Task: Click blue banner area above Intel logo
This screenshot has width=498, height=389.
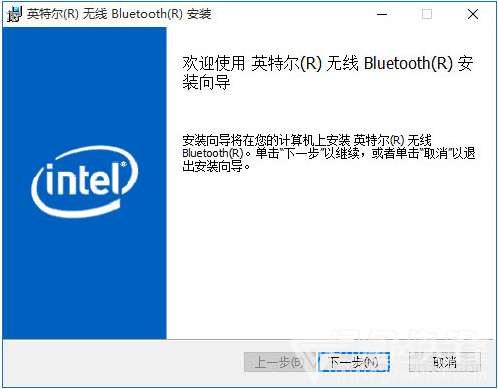Action: point(84,87)
